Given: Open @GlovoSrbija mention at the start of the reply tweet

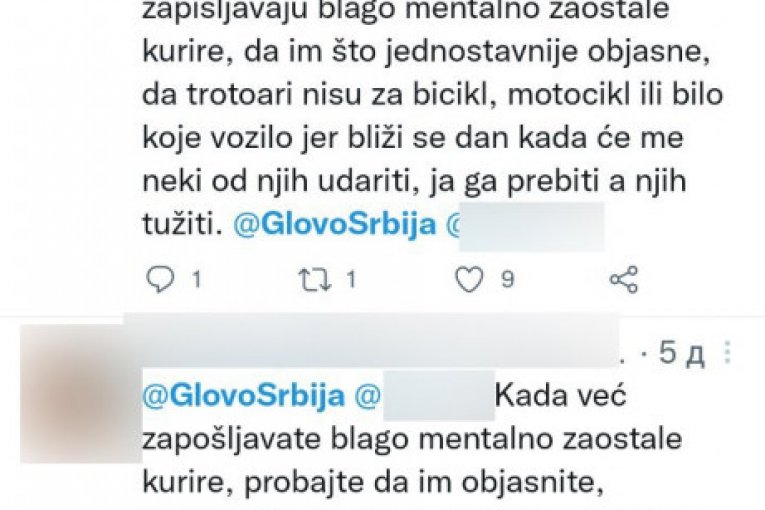Looking at the screenshot, I should point(243,395).
